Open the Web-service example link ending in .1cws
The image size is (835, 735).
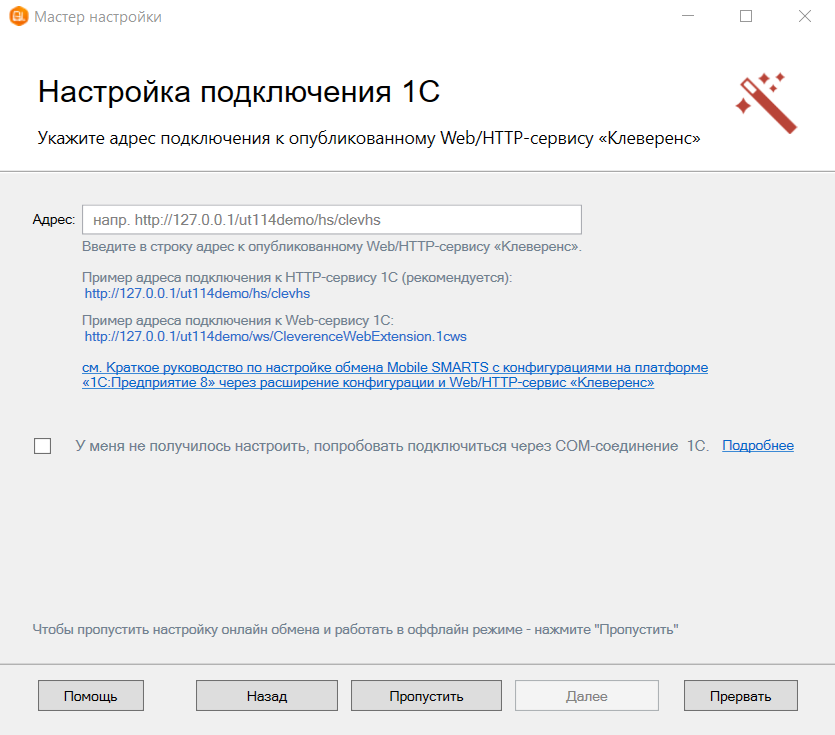289,336
